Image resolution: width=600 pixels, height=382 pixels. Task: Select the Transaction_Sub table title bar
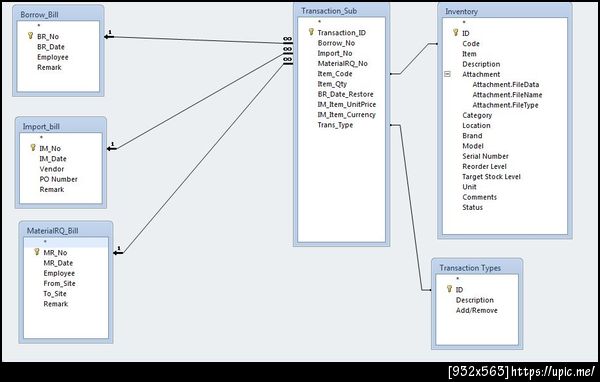(341, 11)
